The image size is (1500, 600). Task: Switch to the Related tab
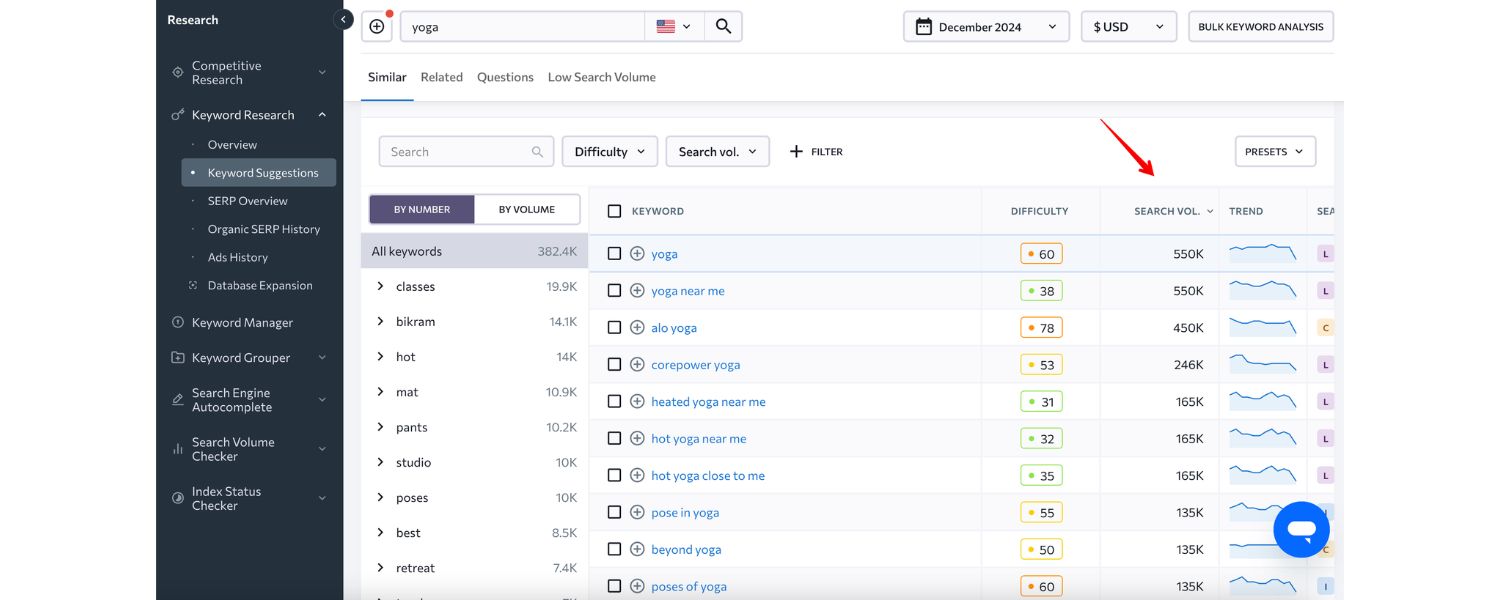[x=441, y=77]
